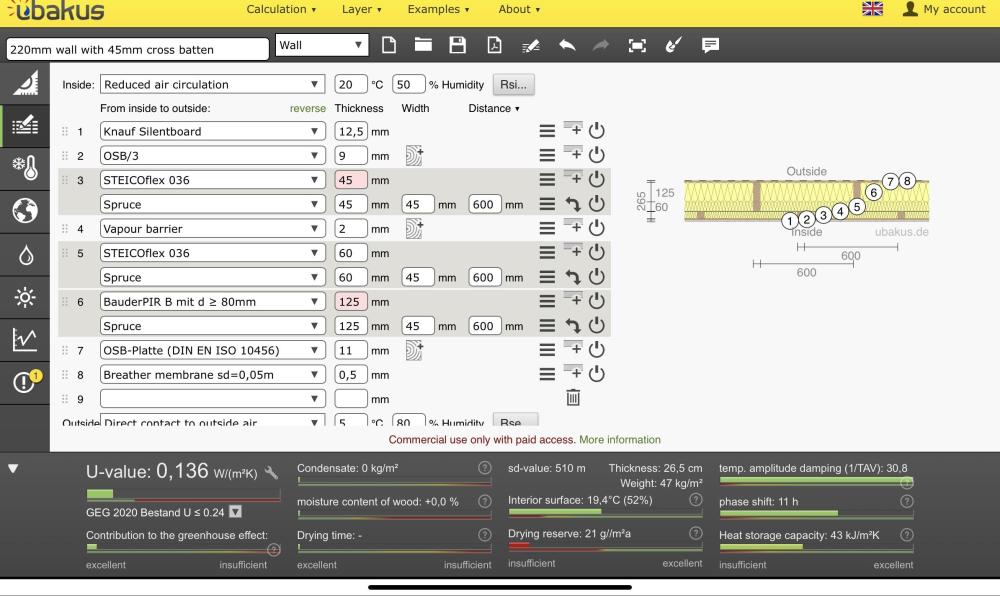Viewport: 1000px width, 596px height.
Task: Open the comment speech bubble icon
Action: tap(710, 45)
